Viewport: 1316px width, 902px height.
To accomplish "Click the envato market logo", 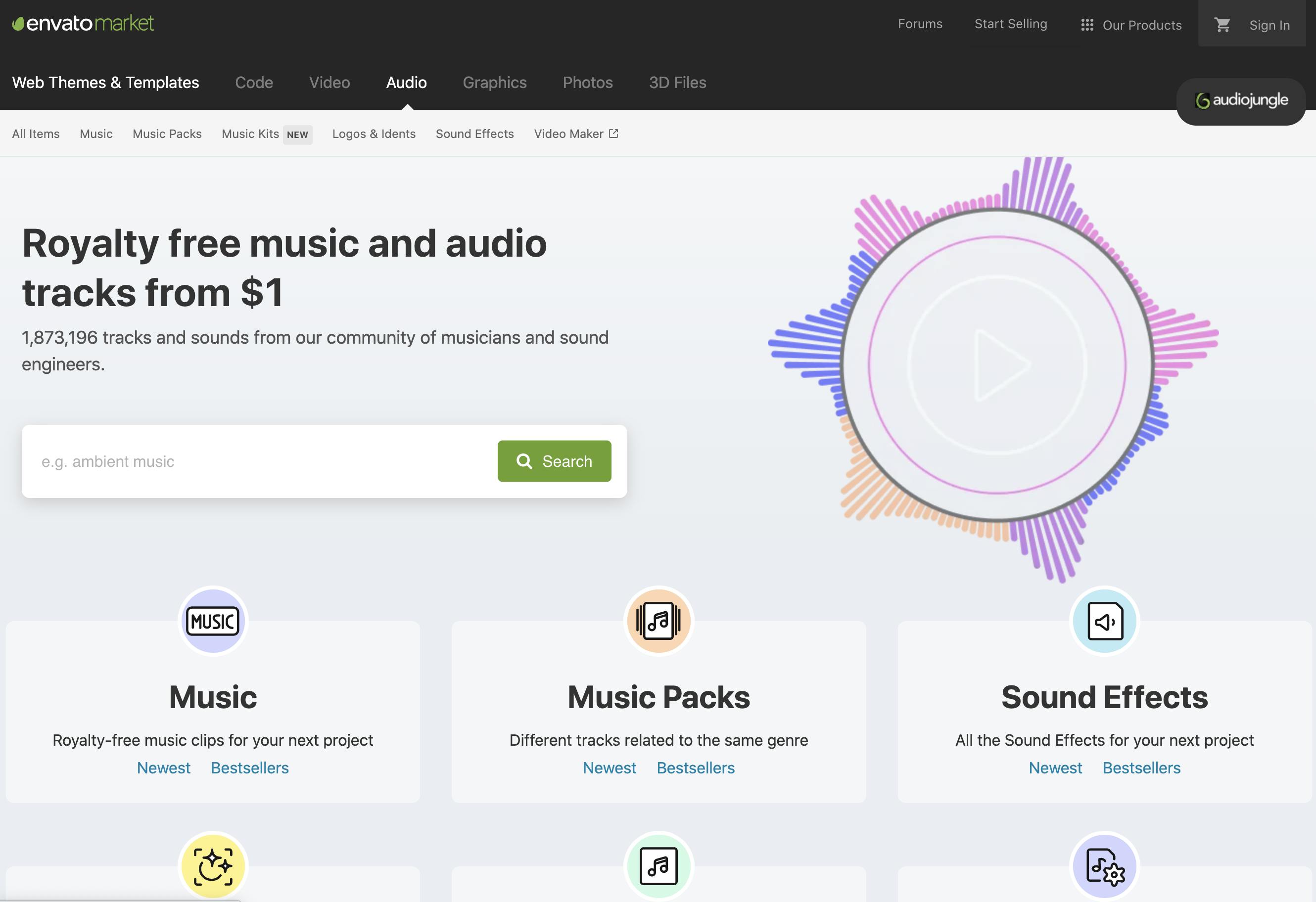I will point(83,23).
